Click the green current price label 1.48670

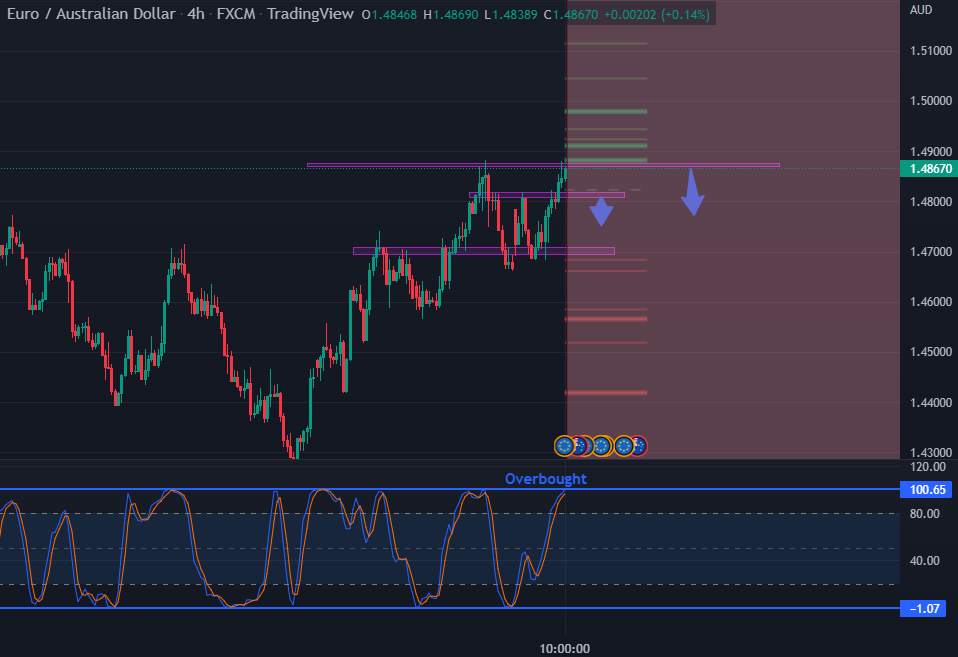point(929,169)
